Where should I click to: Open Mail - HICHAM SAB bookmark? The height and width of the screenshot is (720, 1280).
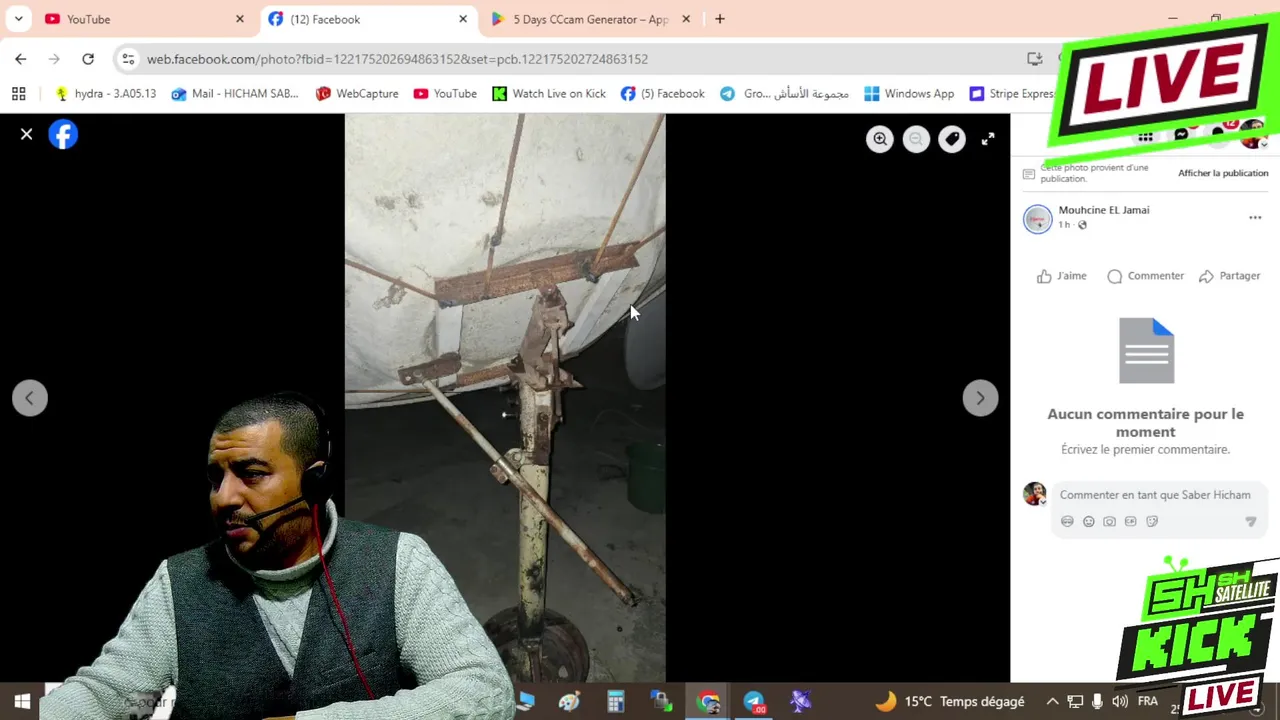(x=235, y=94)
